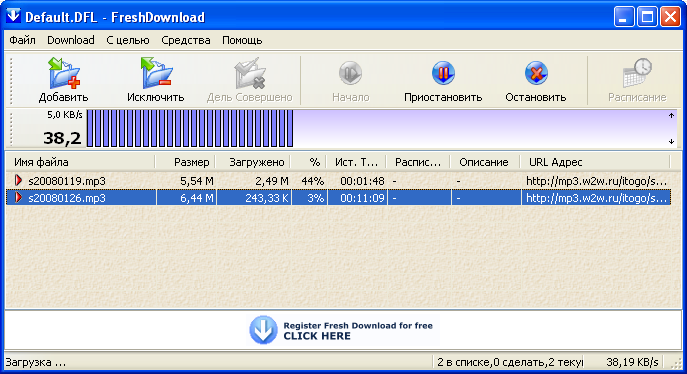Click downloaded value 243,33 K

pyautogui.click(x=267, y=198)
